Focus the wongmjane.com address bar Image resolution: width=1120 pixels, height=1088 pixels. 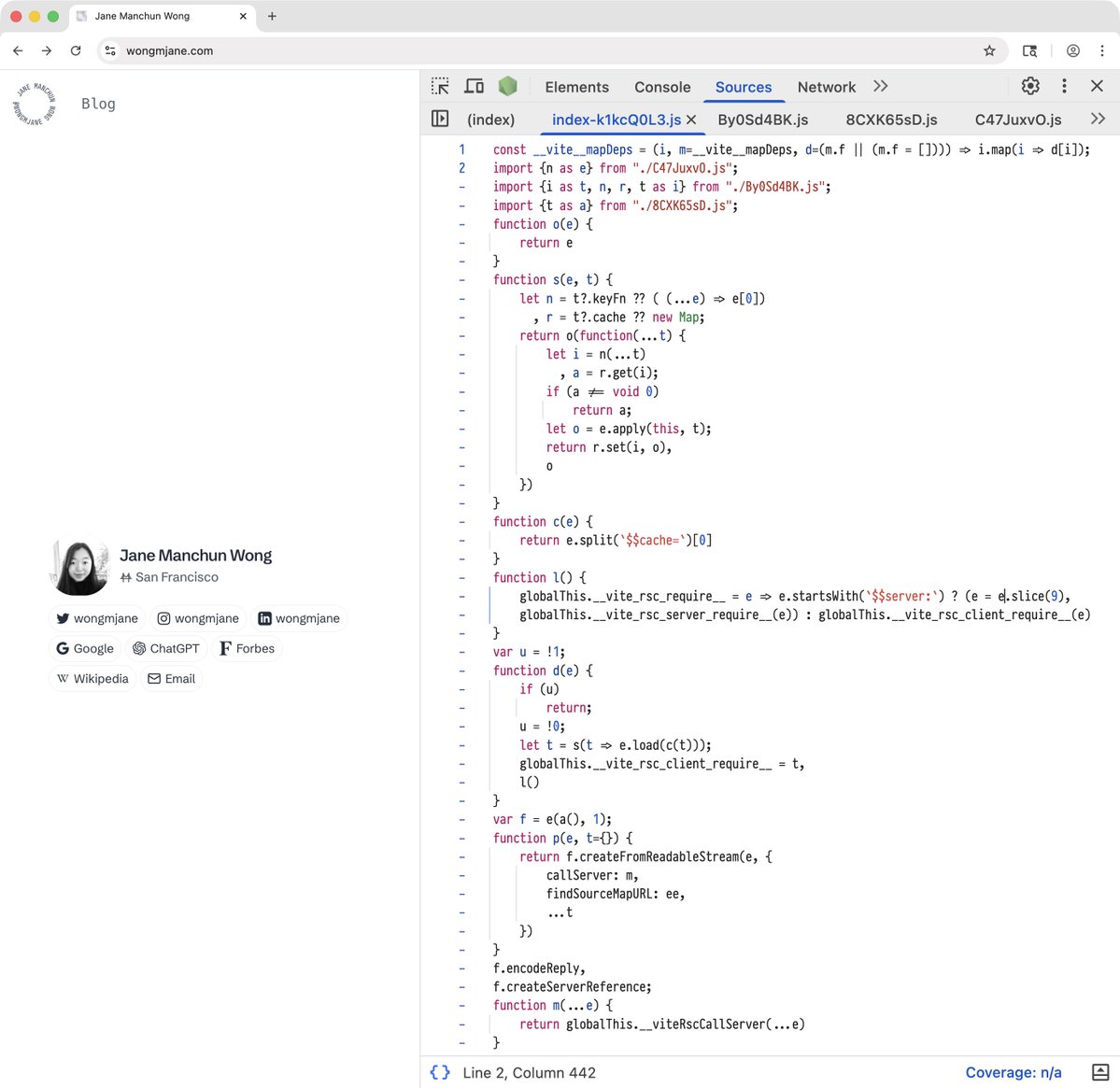coord(551,50)
